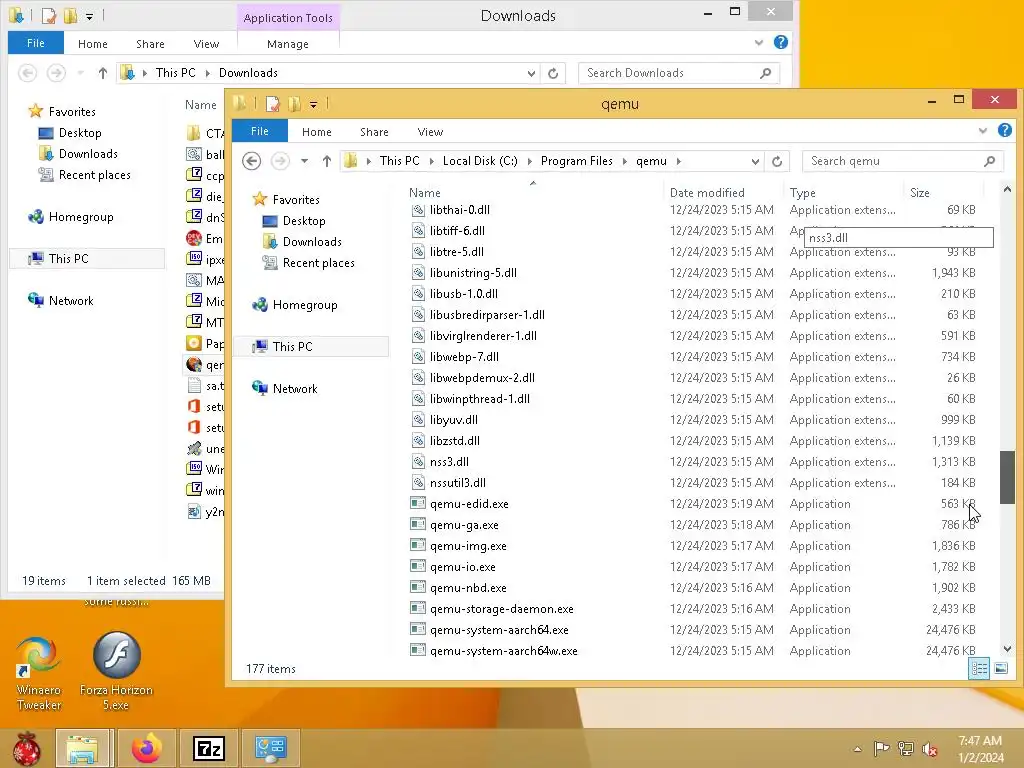
Task: Show hidden tray icons arrow
Action: 857,749
